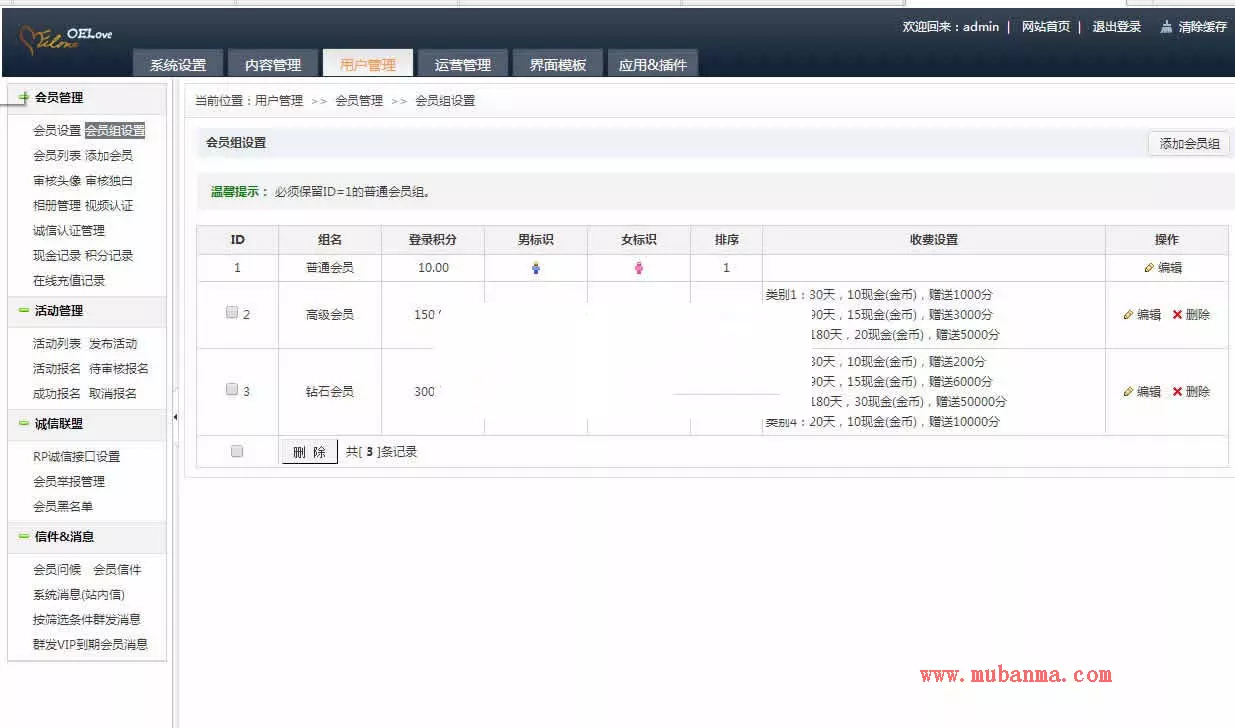Click pencil edit icon for 高级会员 row
This screenshot has width=1235, height=728.
click(x=1128, y=315)
